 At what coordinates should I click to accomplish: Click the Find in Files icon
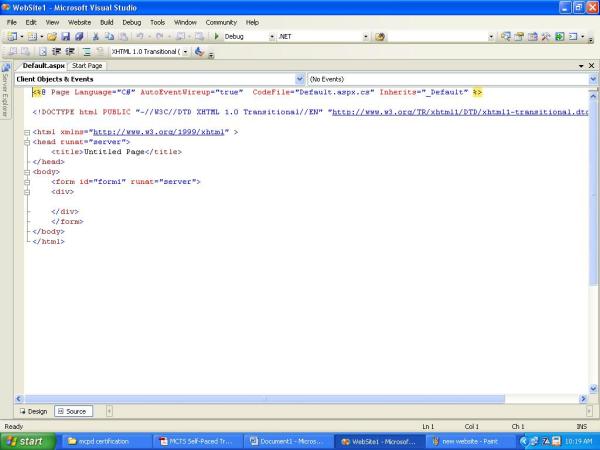coord(380,37)
